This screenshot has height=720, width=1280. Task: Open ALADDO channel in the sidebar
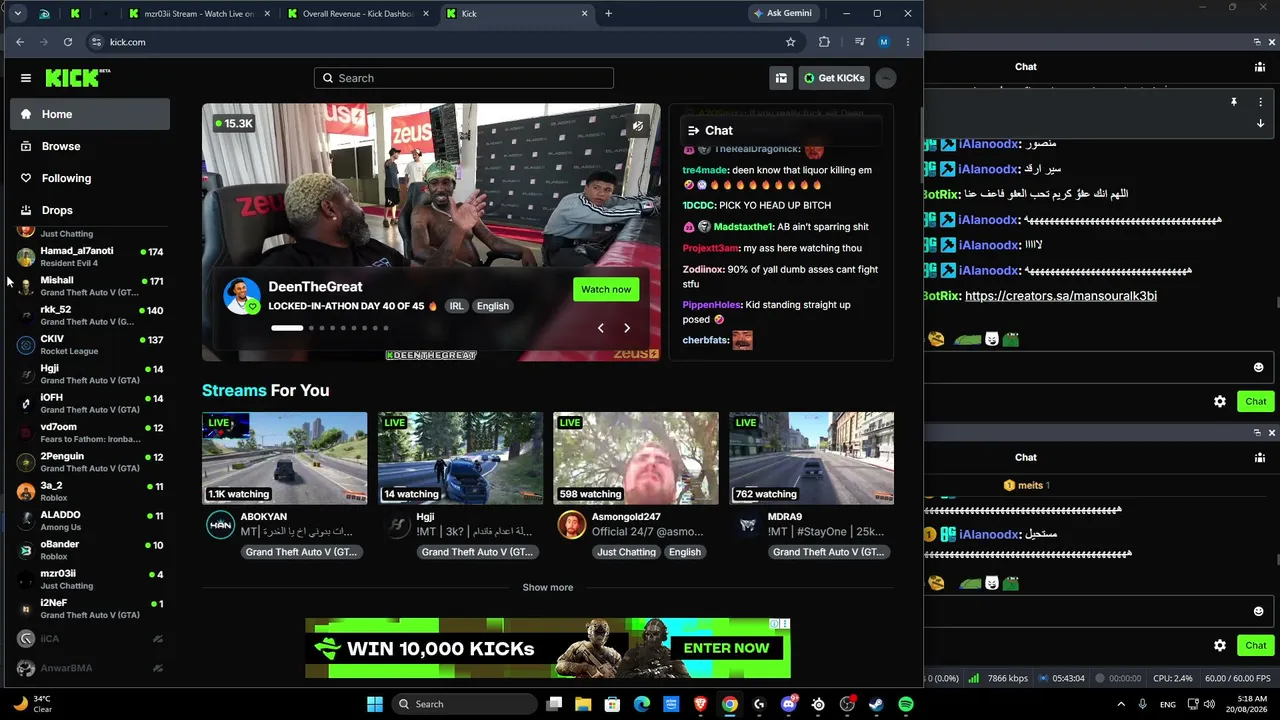(90, 521)
